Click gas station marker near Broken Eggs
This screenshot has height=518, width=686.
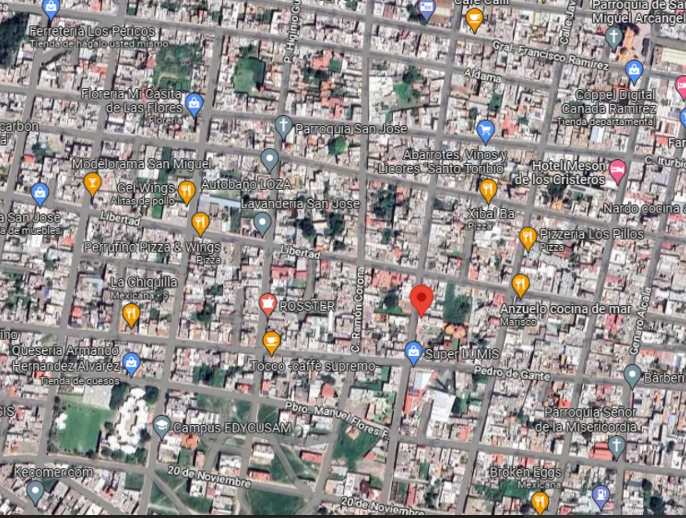click(601, 497)
